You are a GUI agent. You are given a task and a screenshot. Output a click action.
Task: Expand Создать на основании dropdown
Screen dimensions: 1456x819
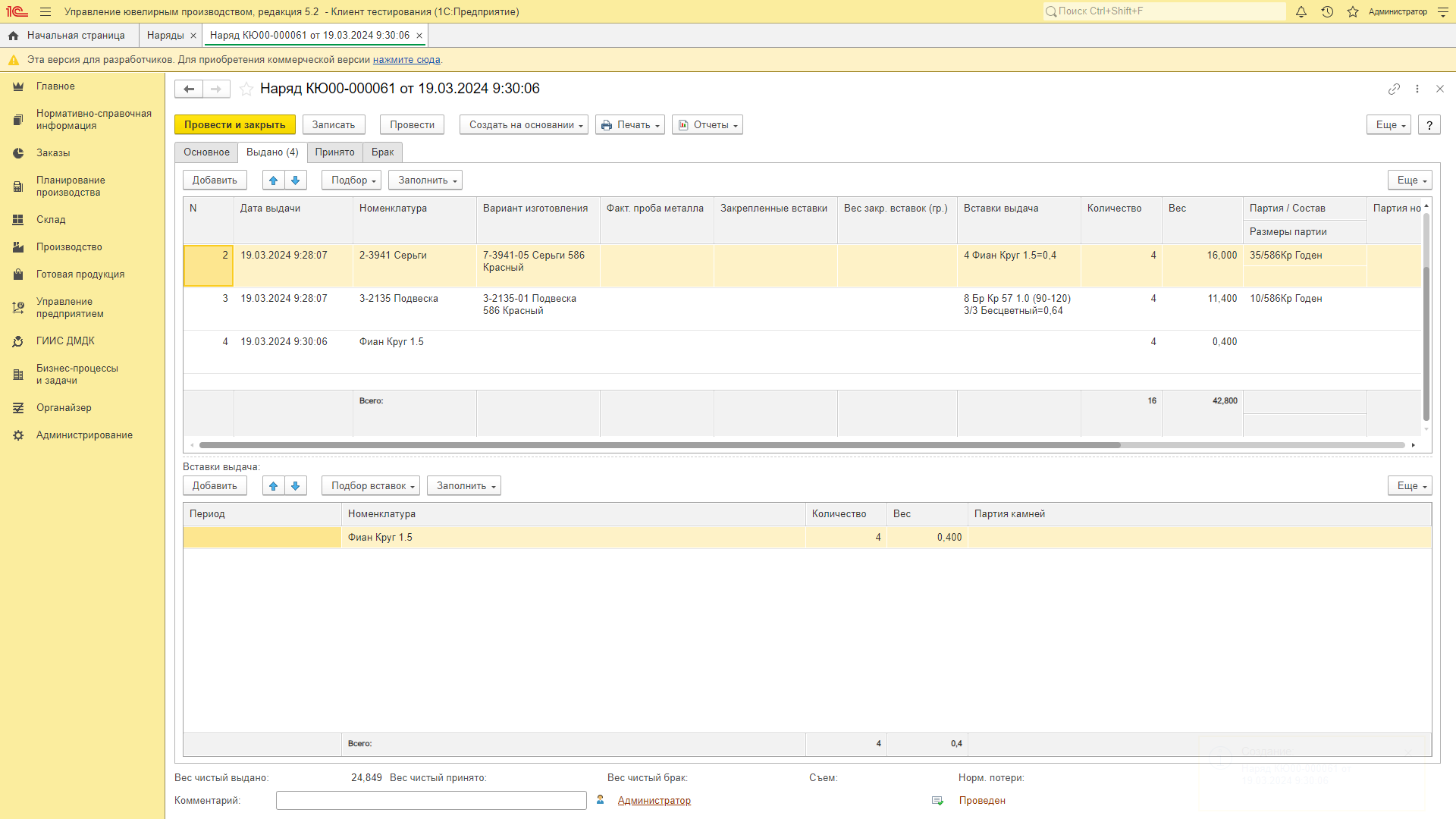pyautogui.click(x=524, y=125)
